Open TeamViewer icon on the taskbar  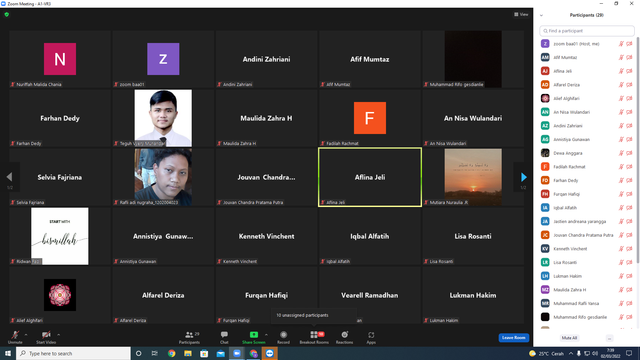point(269,353)
